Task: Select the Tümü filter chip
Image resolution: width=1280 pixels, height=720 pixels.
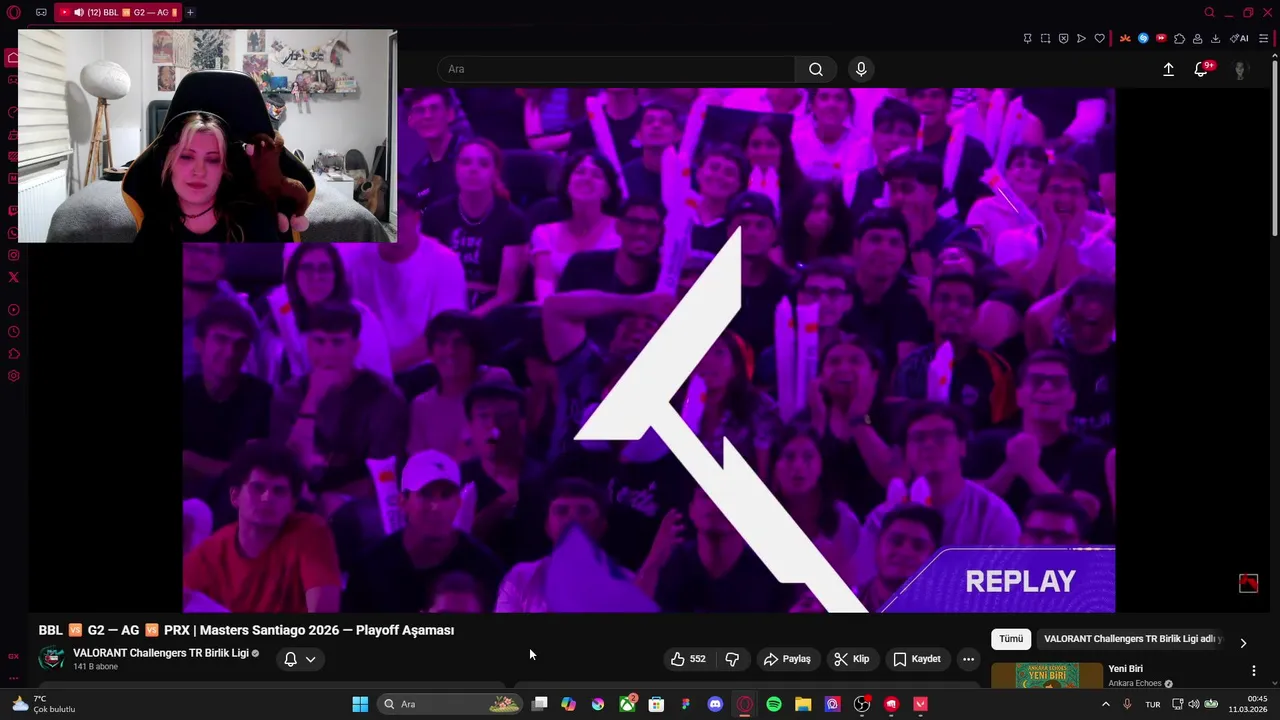Action: [x=1011, y=639]
